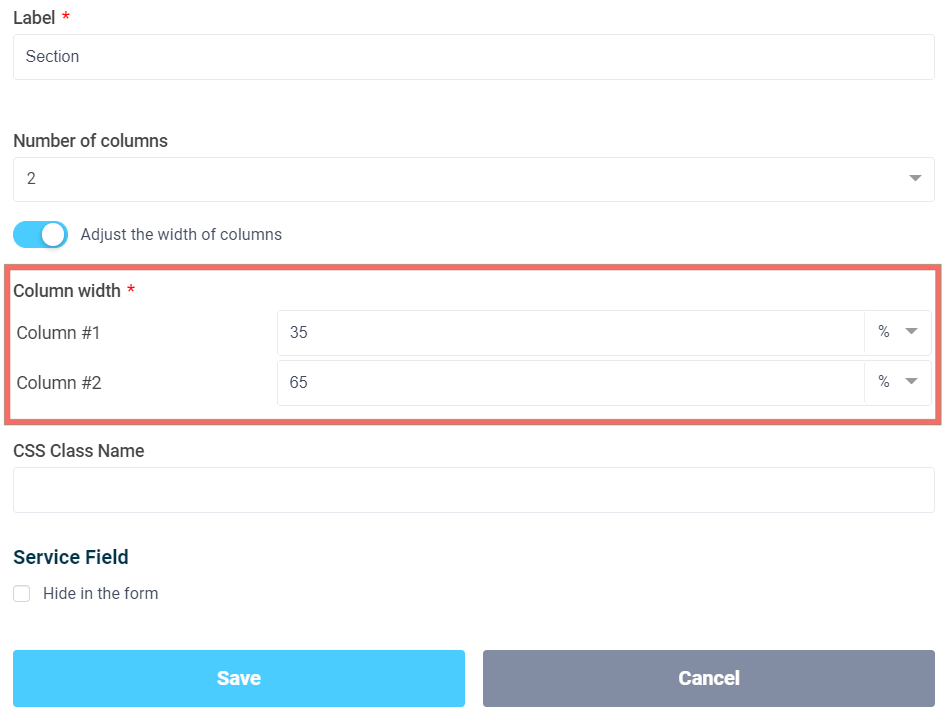Click the Column #2 row label

(x=59, y=383)
